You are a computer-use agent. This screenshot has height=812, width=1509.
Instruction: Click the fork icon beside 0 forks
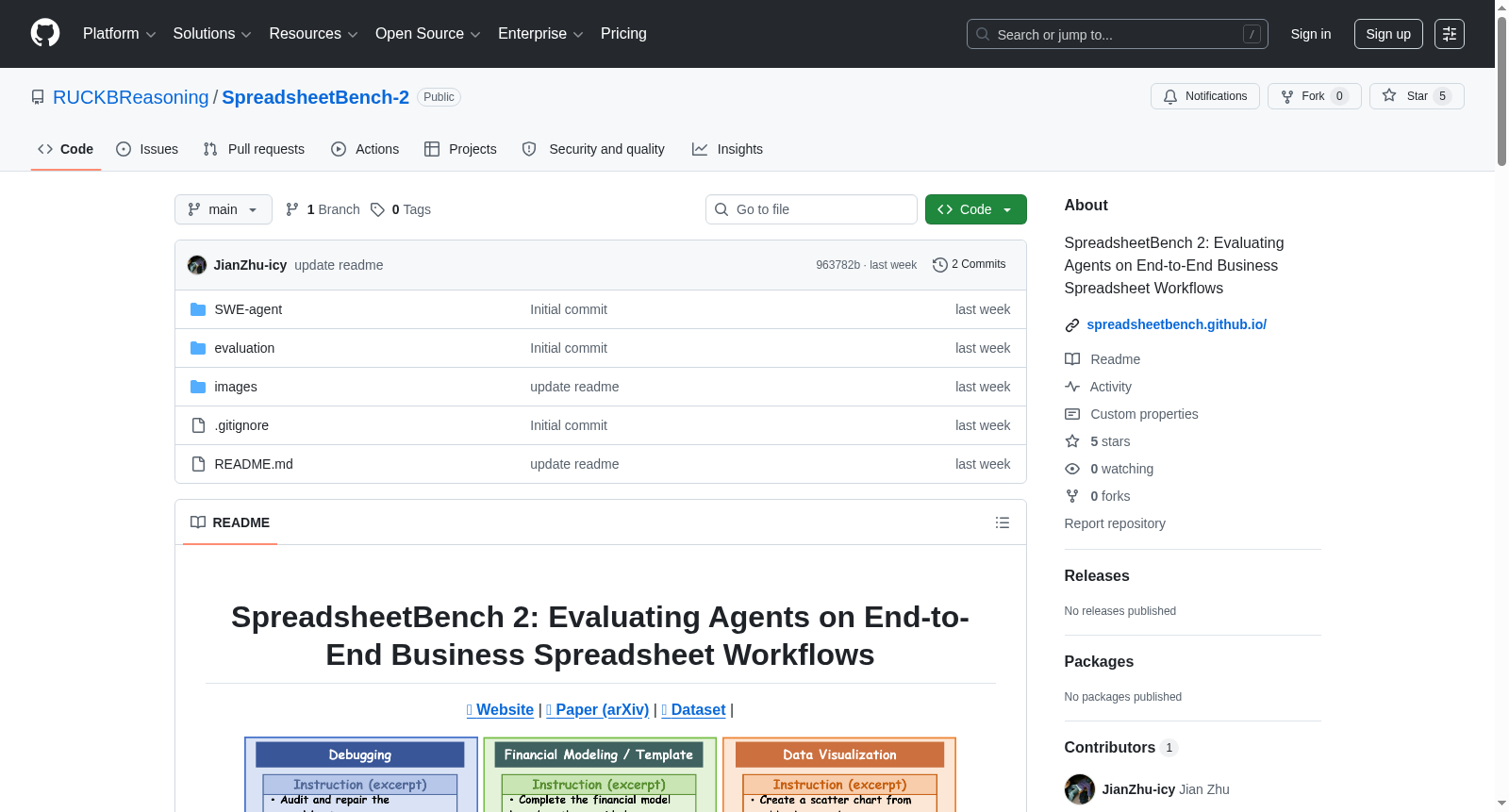point(1072,496)
